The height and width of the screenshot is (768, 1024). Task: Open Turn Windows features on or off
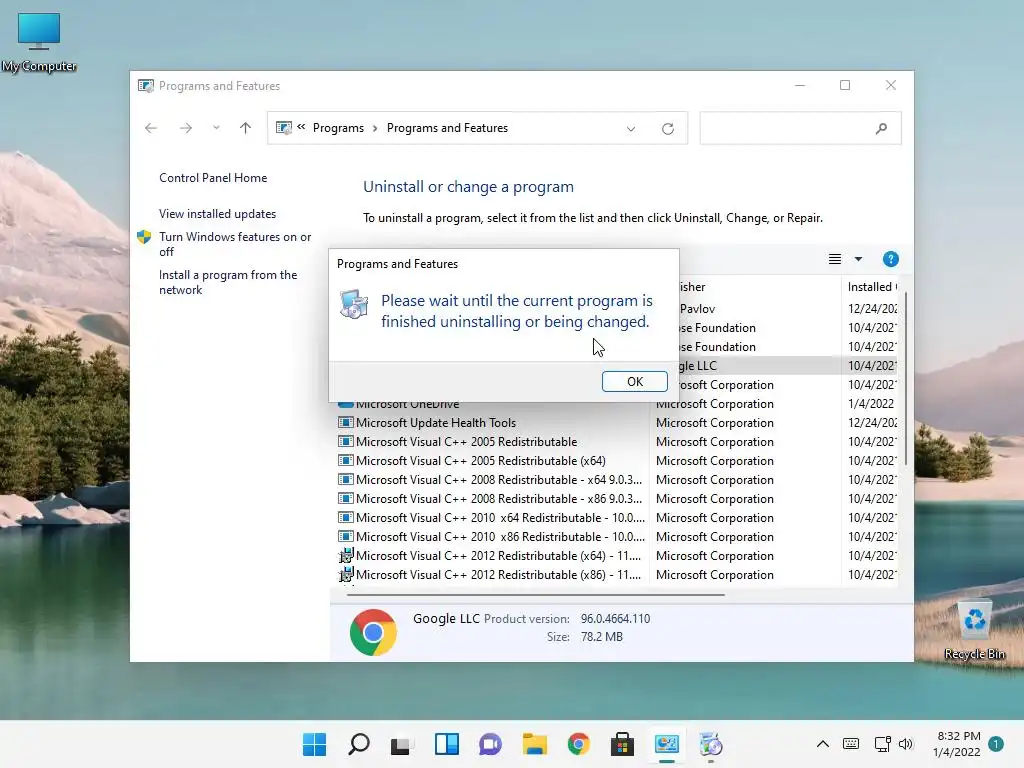235,244
